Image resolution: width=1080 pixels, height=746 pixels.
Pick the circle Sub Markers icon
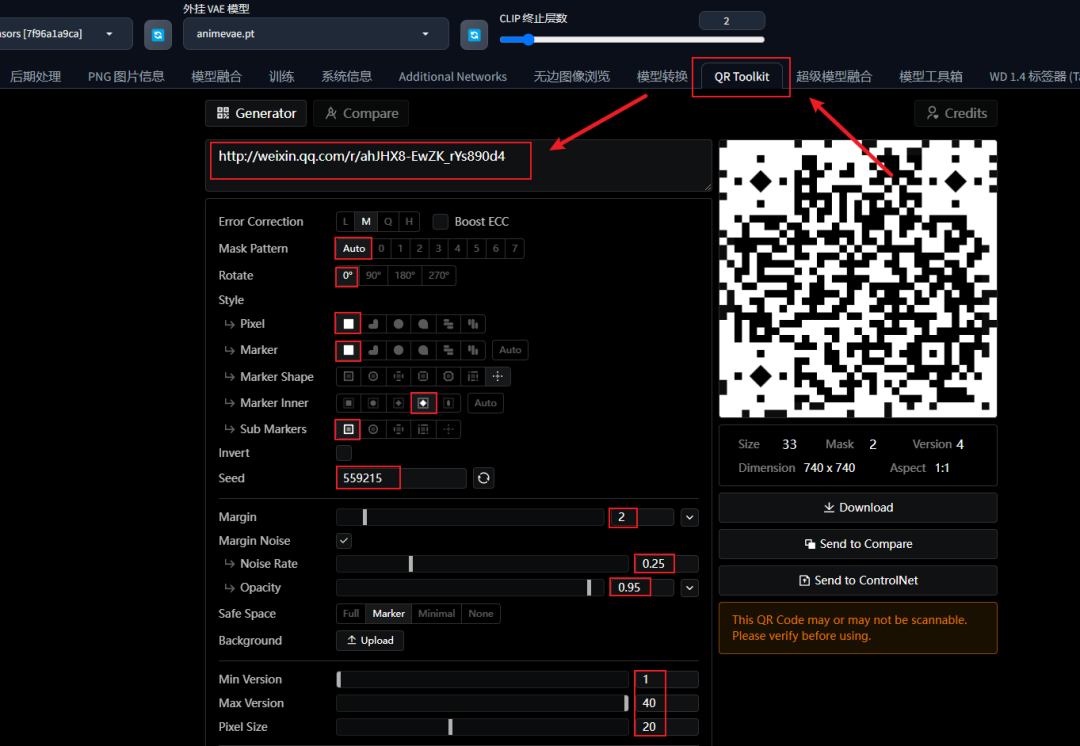point(373,429)
